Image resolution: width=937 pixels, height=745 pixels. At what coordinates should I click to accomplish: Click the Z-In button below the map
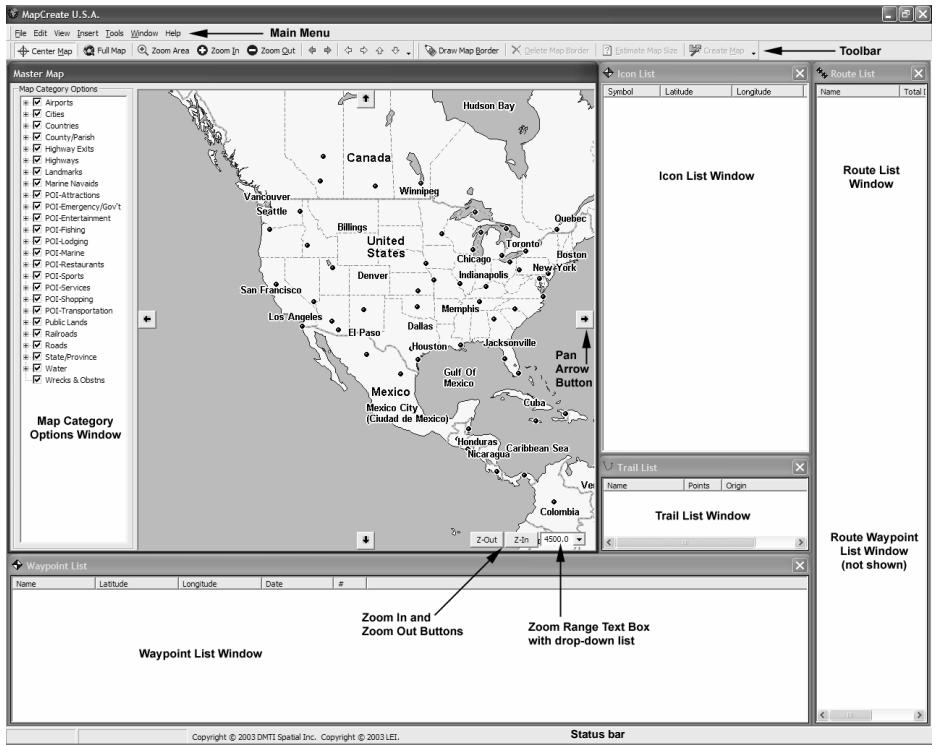tap(522, 539)
